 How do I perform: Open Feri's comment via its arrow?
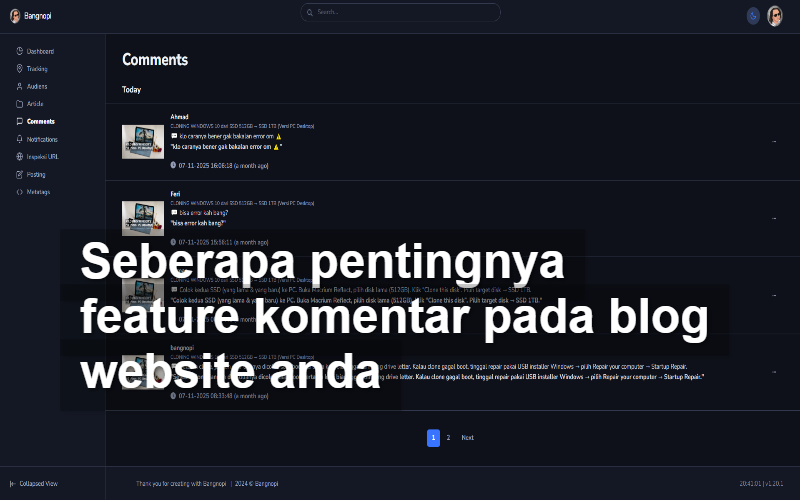tap(773, 218)
